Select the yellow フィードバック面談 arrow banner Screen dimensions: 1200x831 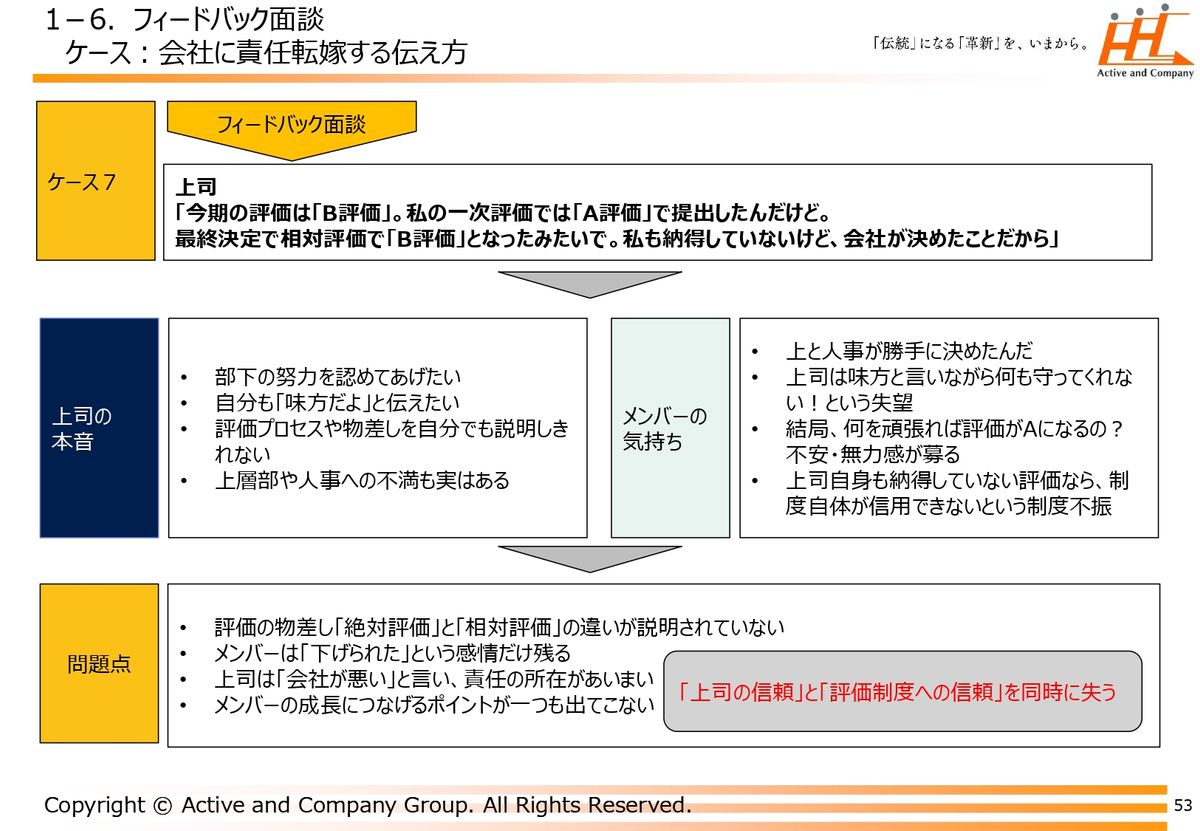[x=291, y=127]
